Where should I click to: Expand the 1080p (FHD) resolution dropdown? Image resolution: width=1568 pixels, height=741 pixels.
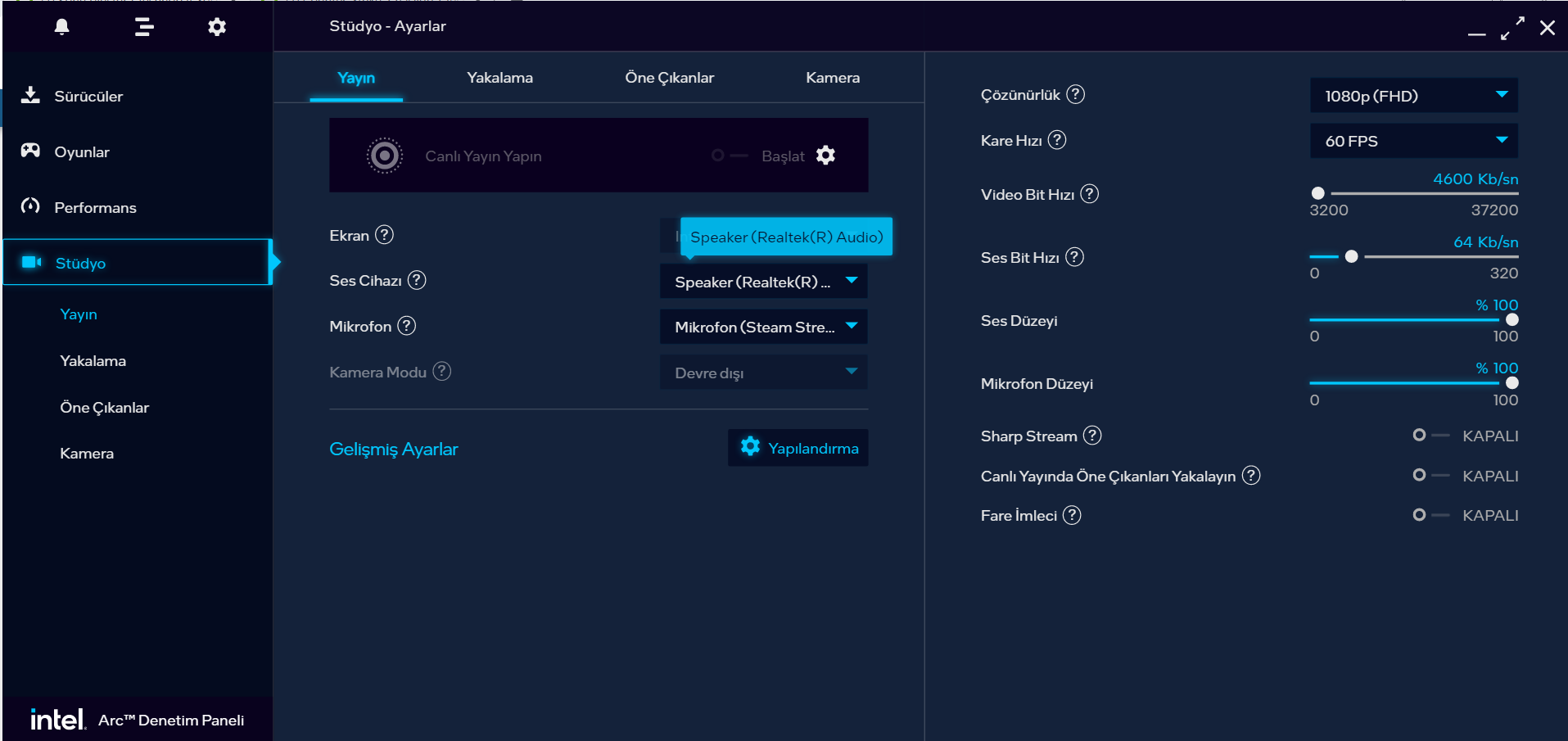point(1413,96)
